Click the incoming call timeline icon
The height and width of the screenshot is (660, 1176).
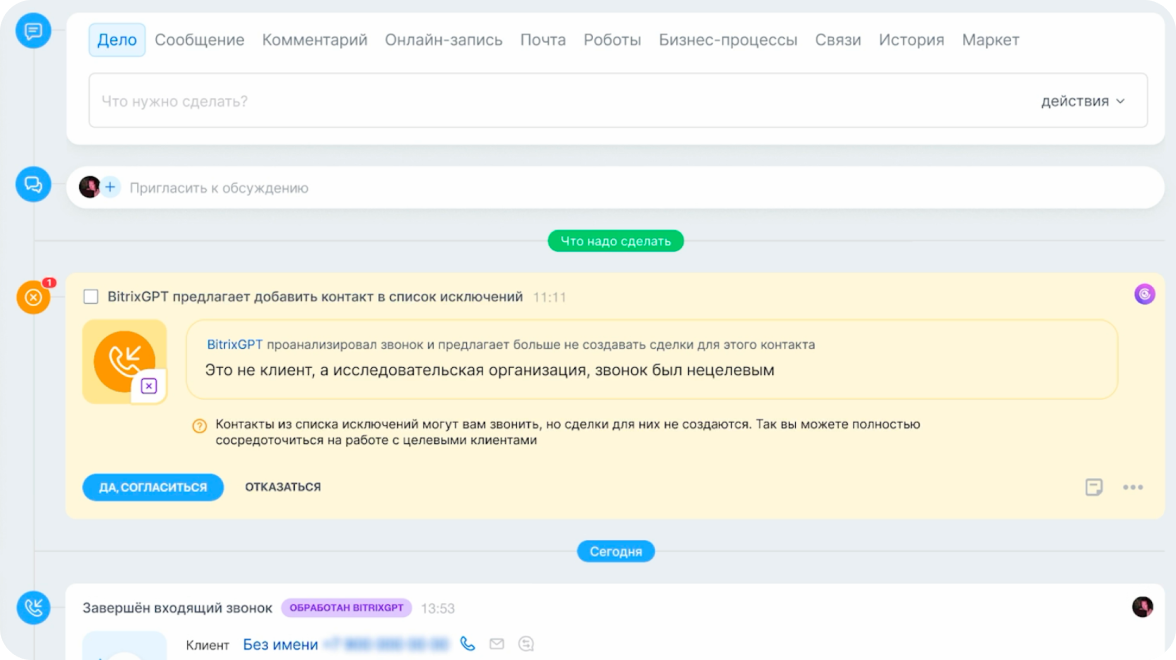coord(33,607)
